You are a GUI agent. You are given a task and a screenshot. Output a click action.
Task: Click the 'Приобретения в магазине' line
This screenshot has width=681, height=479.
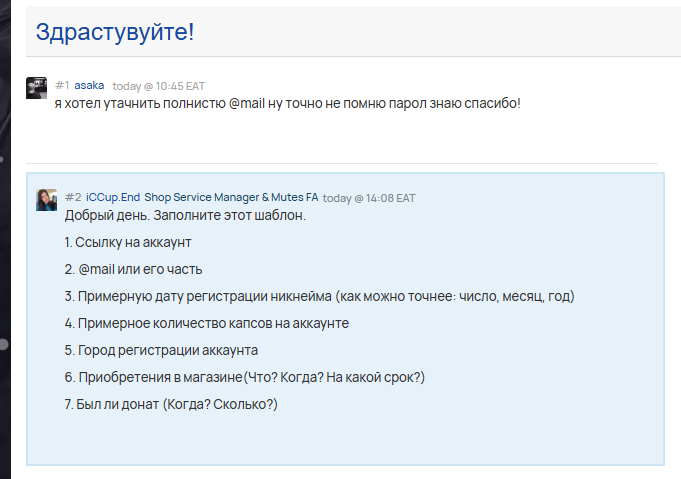click(x=245, y=377)
